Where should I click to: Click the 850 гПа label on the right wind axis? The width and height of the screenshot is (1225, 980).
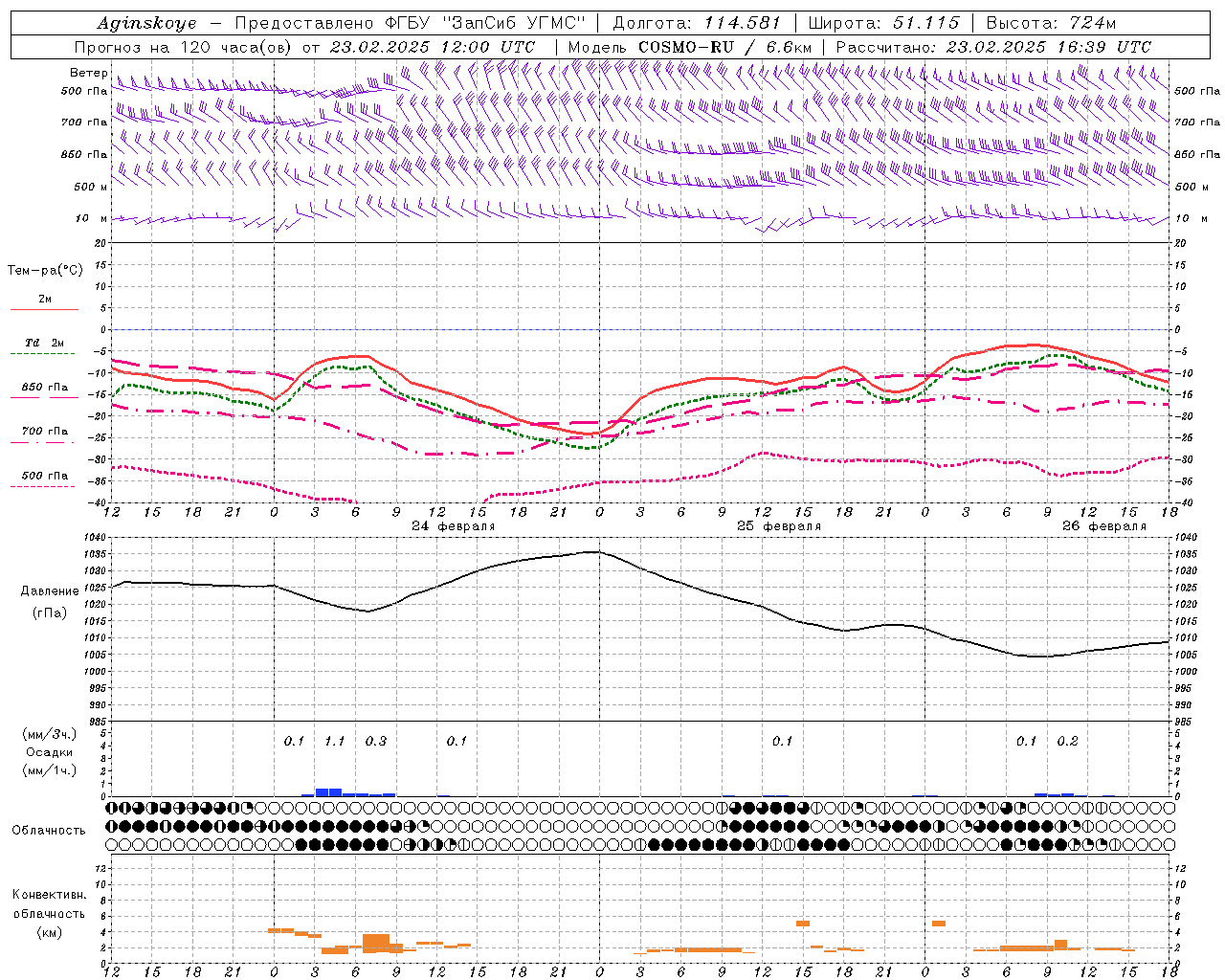(1197, 154)
